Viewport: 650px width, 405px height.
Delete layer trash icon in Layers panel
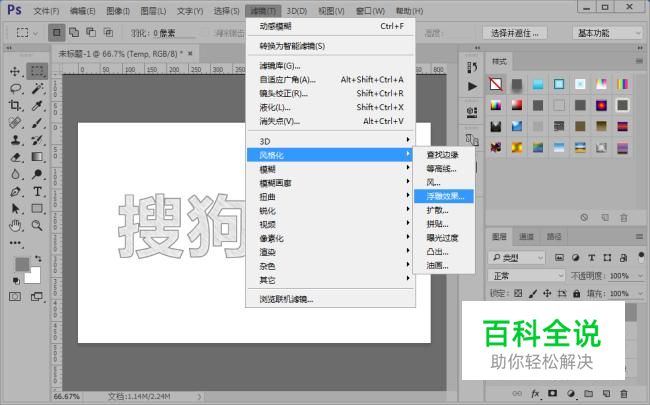(x=623, y=393)
